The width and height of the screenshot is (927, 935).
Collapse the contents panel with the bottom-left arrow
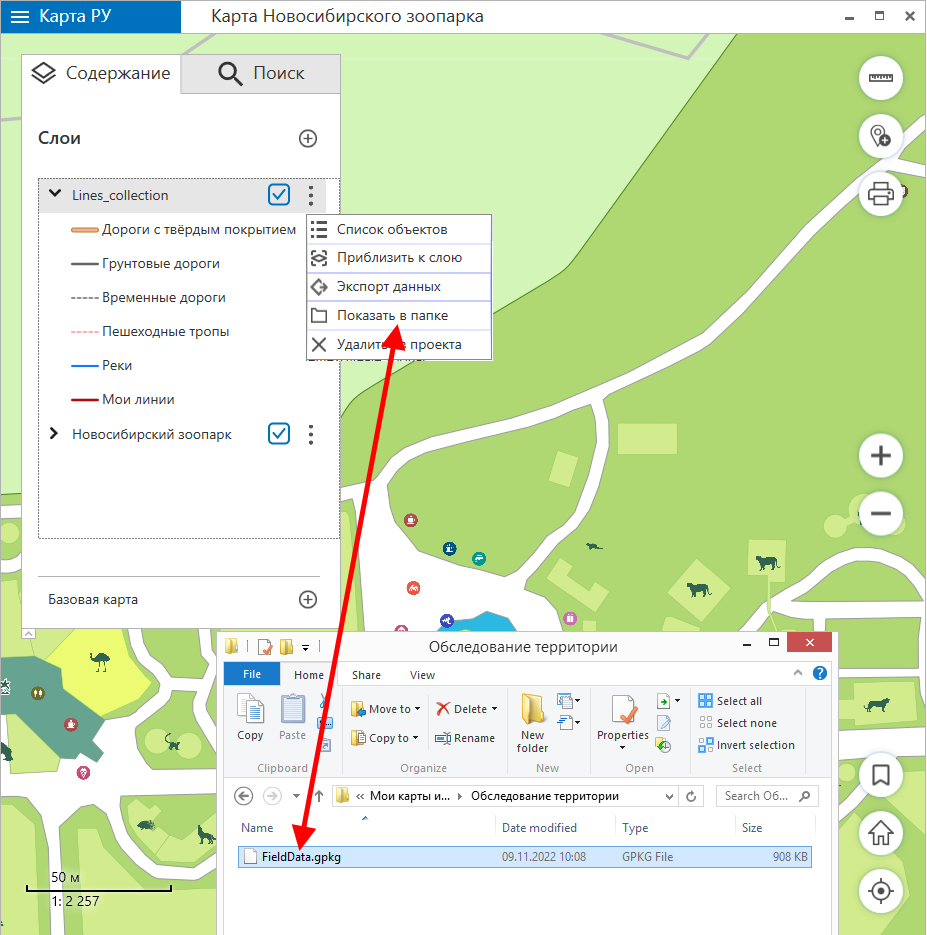point(28,633)
